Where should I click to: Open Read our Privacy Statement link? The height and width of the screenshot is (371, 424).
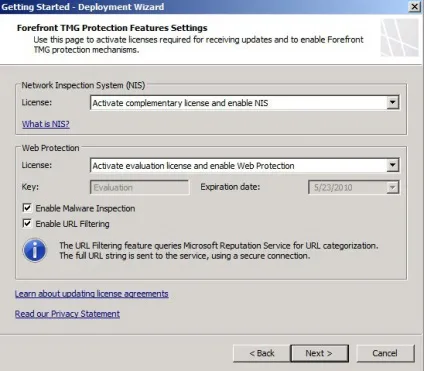(x=67, y=314)
